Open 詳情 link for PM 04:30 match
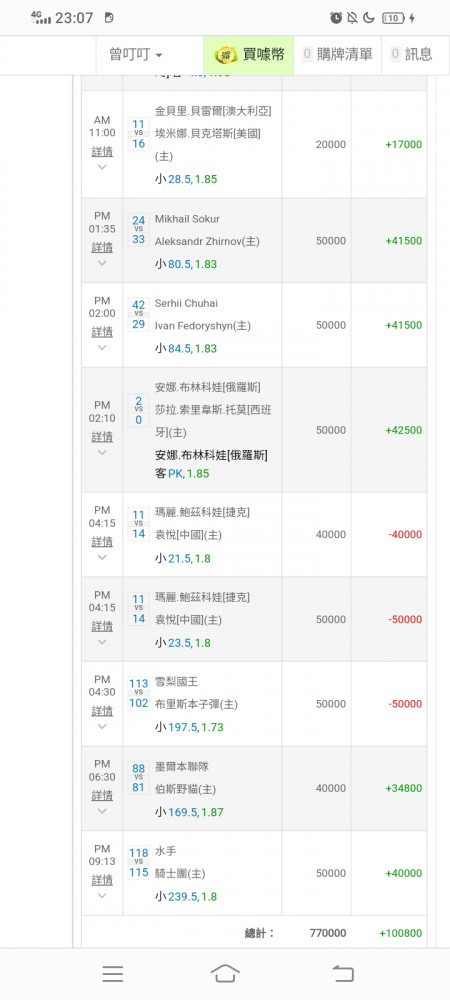 pyautogui.click(x=102, y=710)
